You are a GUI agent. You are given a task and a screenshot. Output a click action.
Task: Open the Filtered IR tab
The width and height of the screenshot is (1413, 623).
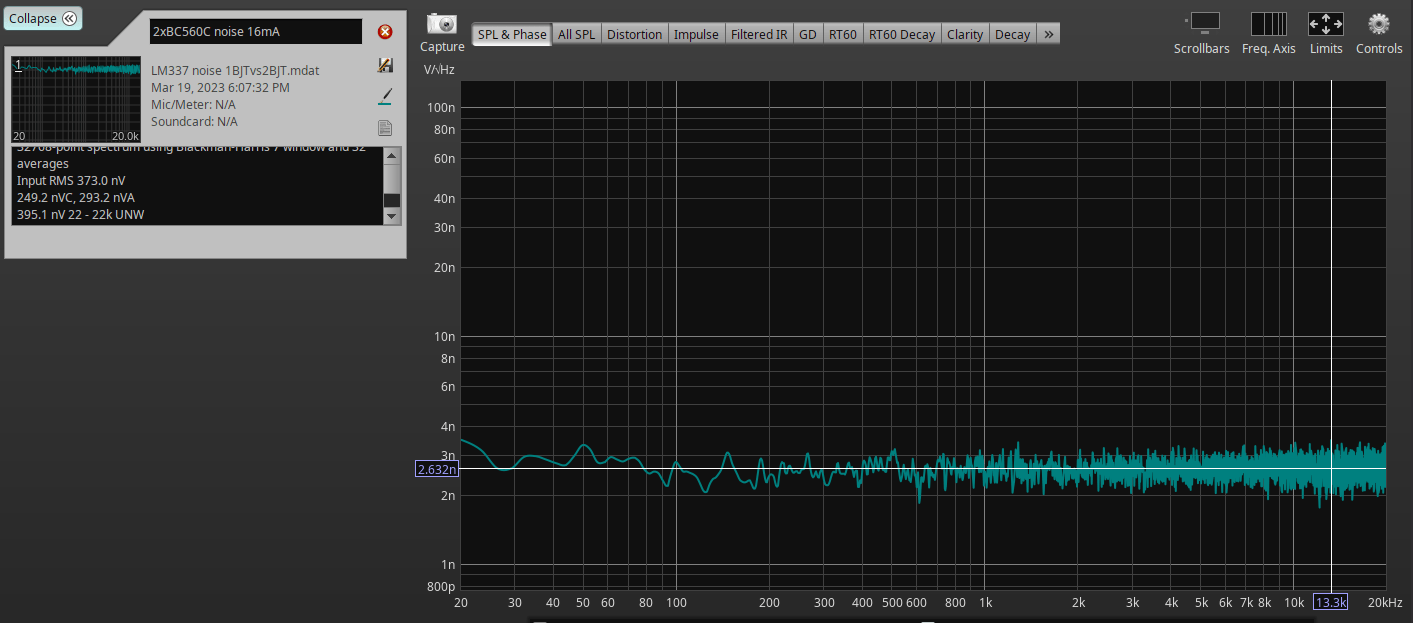pos(759,34)
